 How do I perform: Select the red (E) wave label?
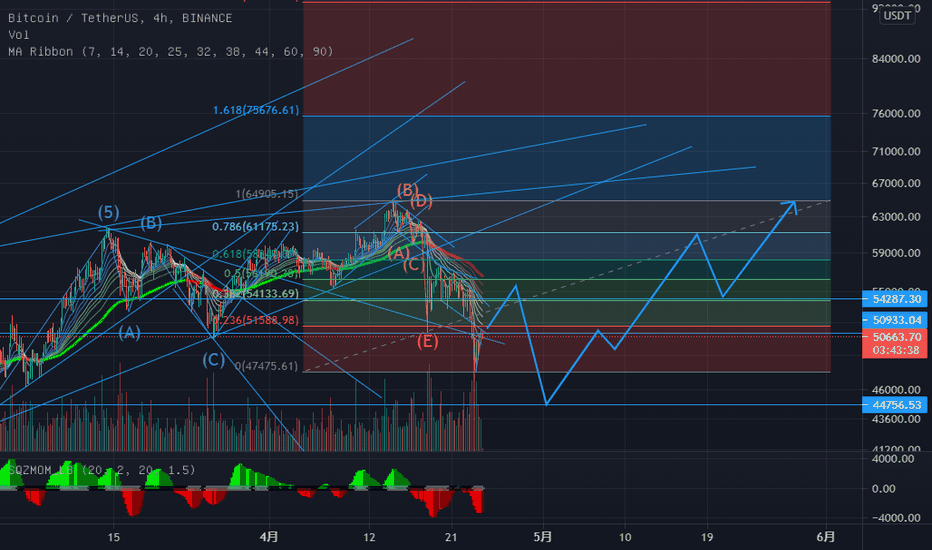(427, 341)
